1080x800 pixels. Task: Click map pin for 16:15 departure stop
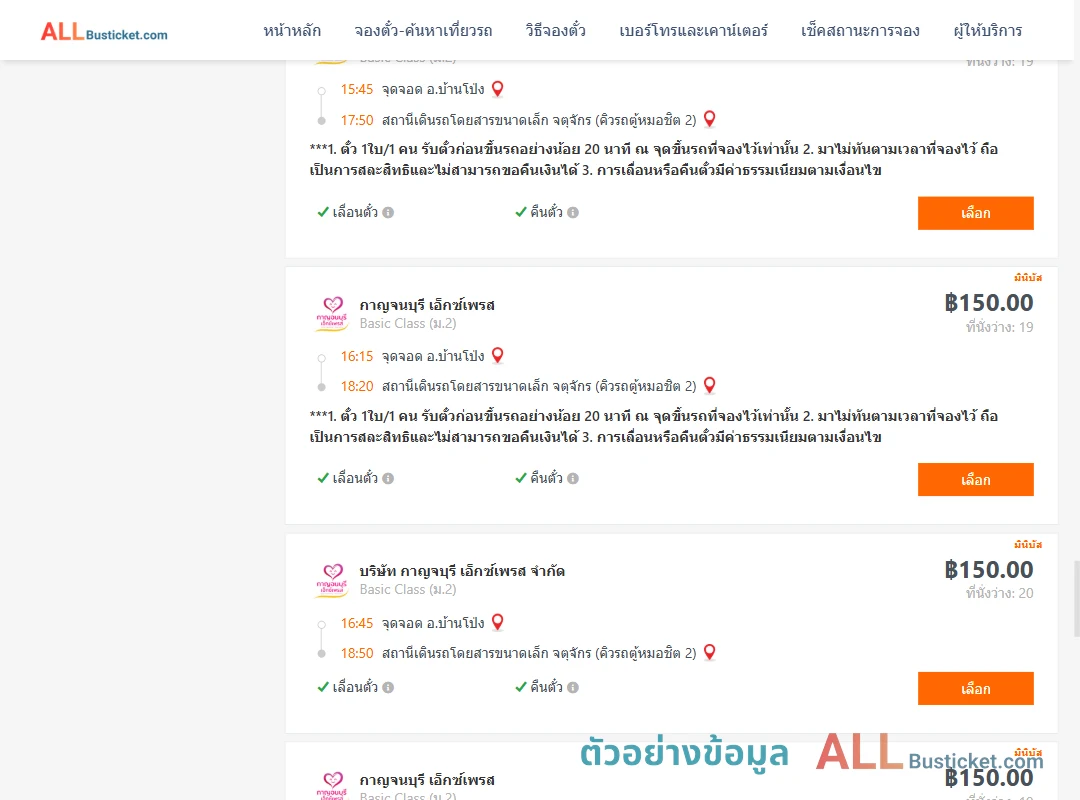pyautogui.click(x=498, y=356)
